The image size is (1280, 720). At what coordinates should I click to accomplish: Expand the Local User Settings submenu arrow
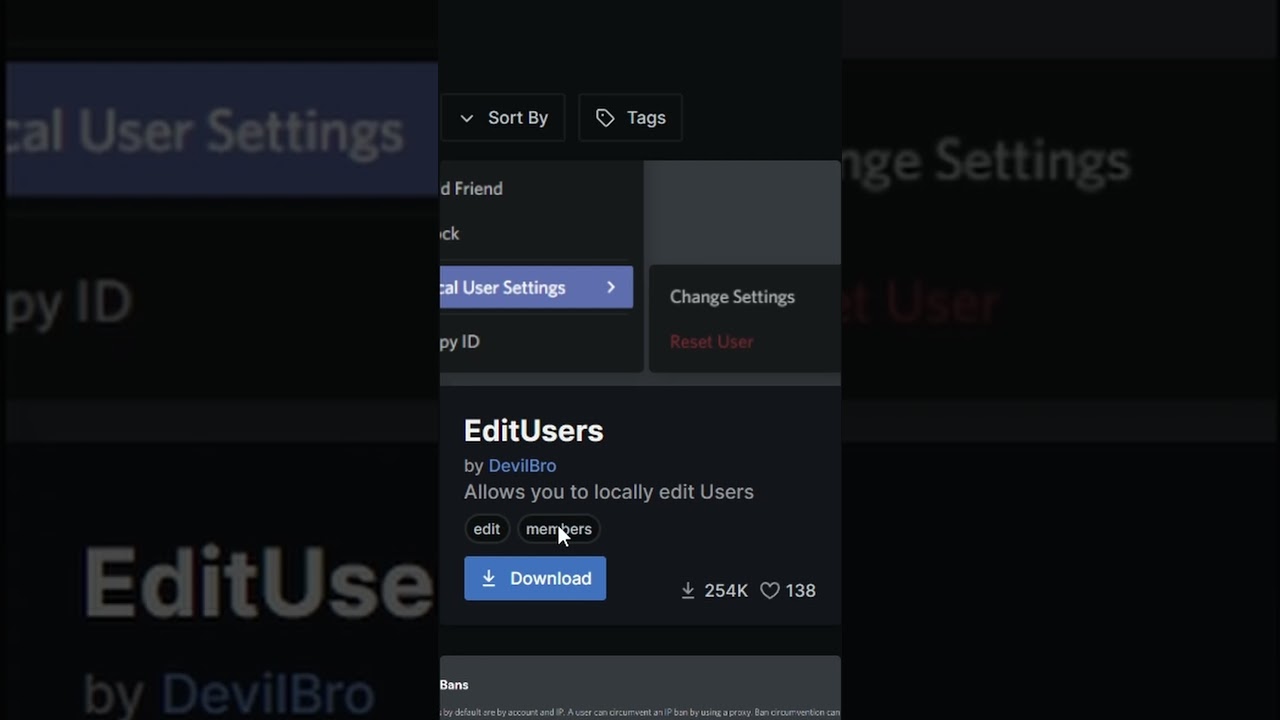click(x=611, y=287)
